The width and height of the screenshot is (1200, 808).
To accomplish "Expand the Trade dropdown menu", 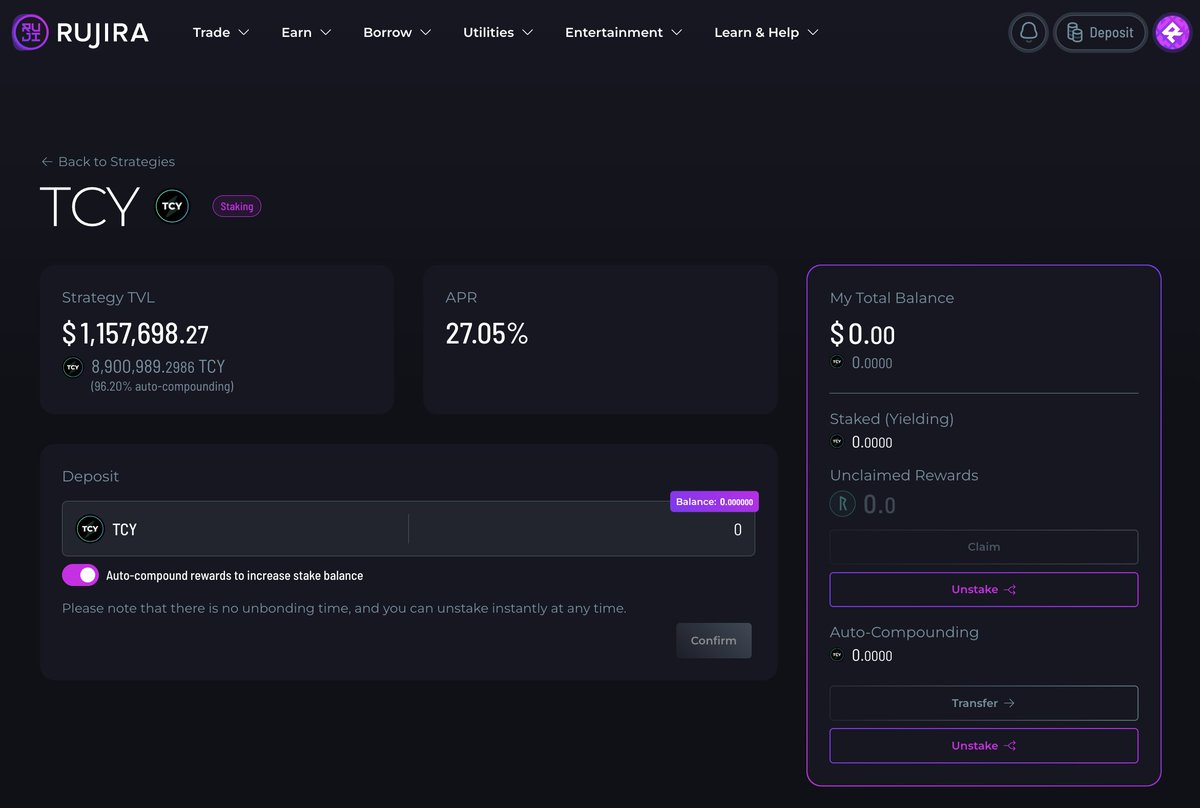I will pos(221,33).
